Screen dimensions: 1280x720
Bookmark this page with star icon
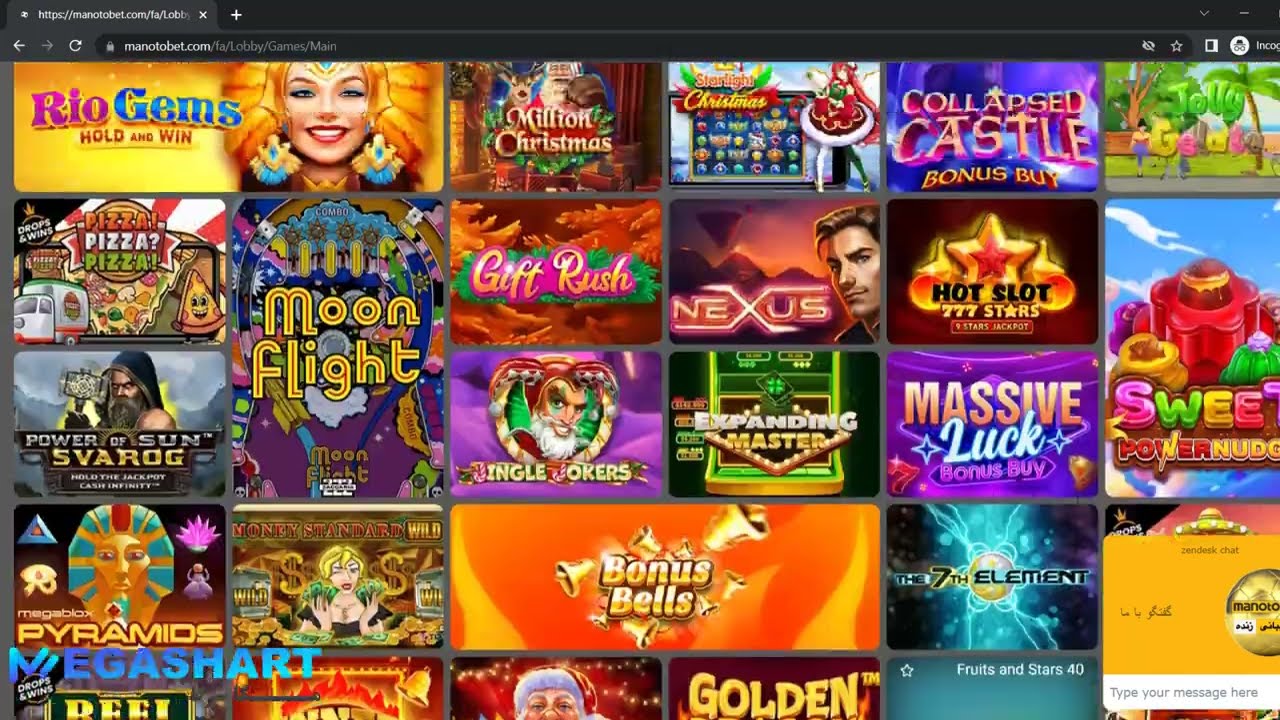click(x=1177, y=46)
